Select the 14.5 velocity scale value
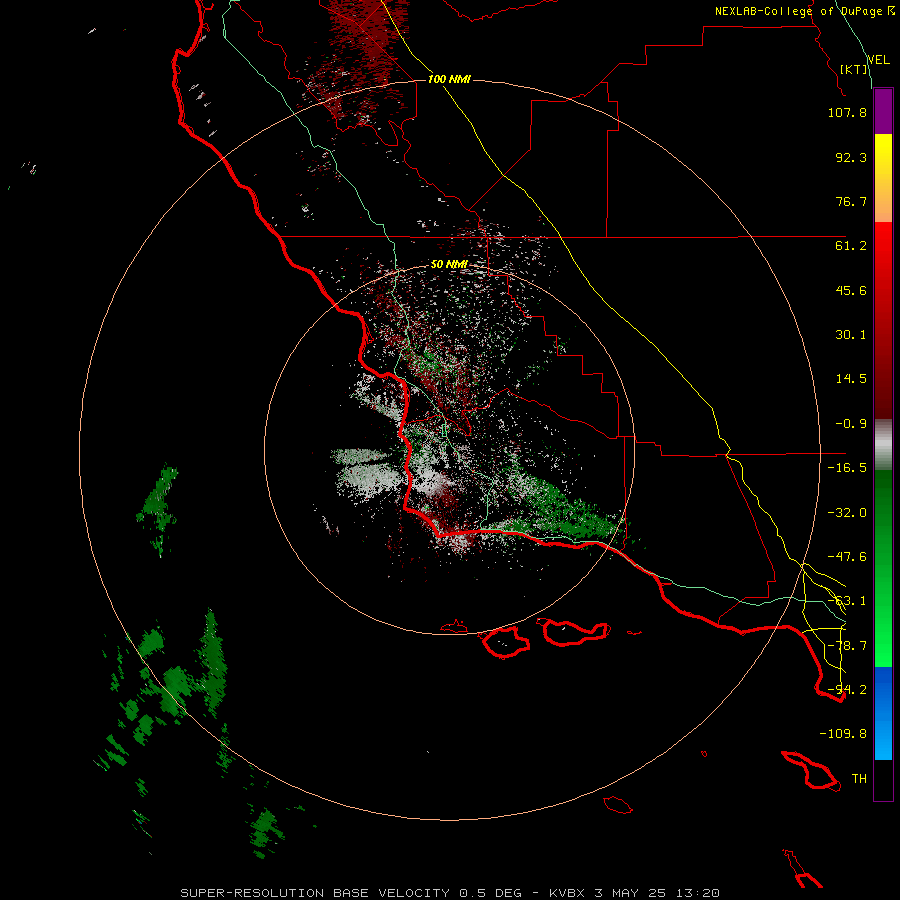This screenshot has width=900, height=900. (x=851, y=379)
